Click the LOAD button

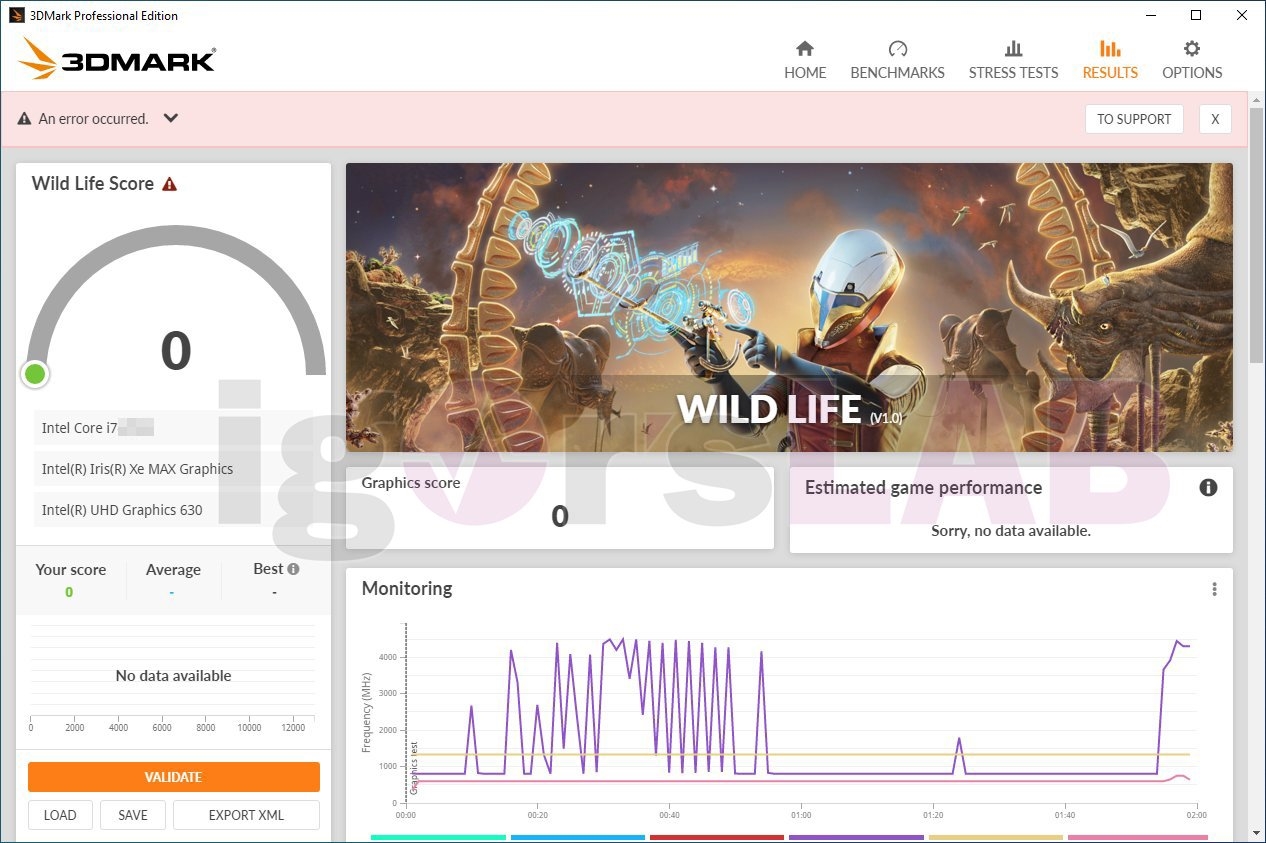(x=60, y=815)
